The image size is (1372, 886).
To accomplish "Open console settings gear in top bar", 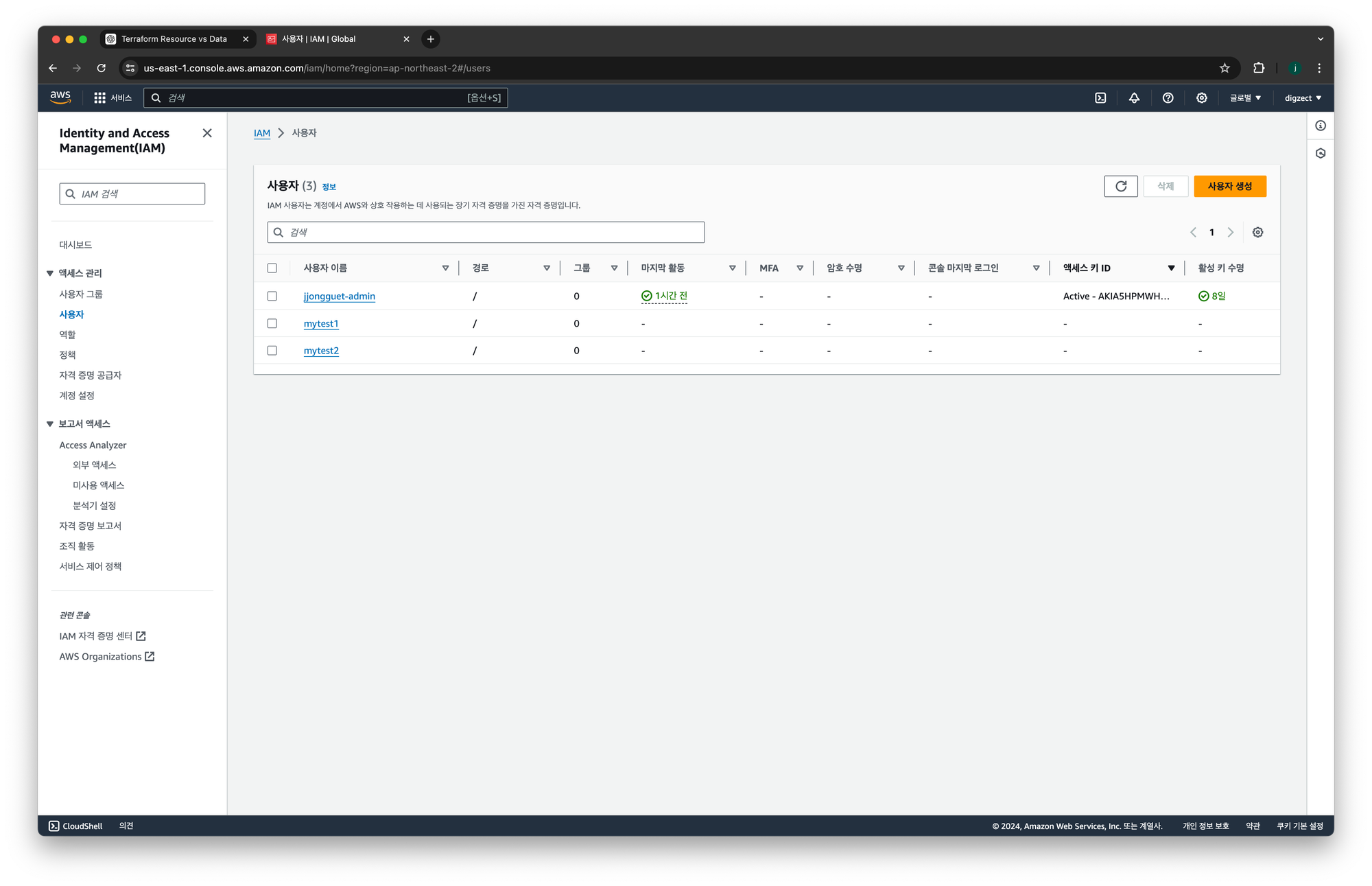I will pos(1201,98).
